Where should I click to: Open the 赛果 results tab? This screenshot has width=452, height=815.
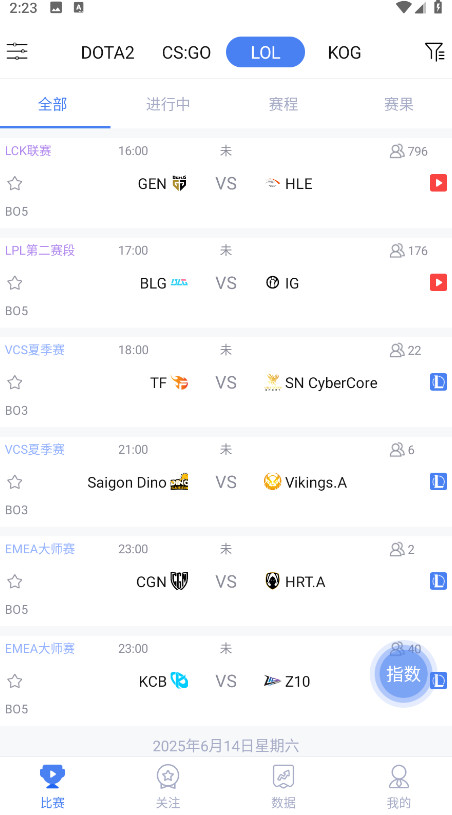[x=398, y=104]
